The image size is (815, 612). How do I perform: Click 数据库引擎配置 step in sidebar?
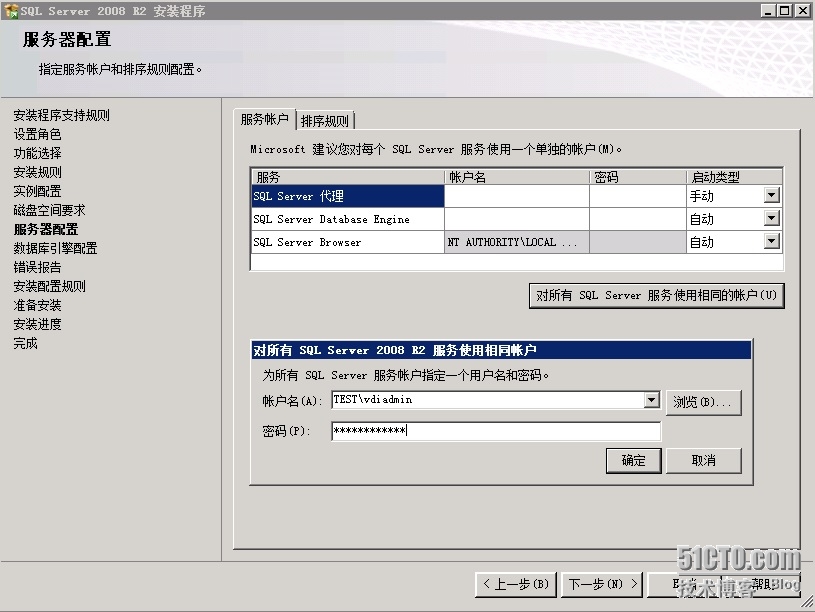pos(55,248)
